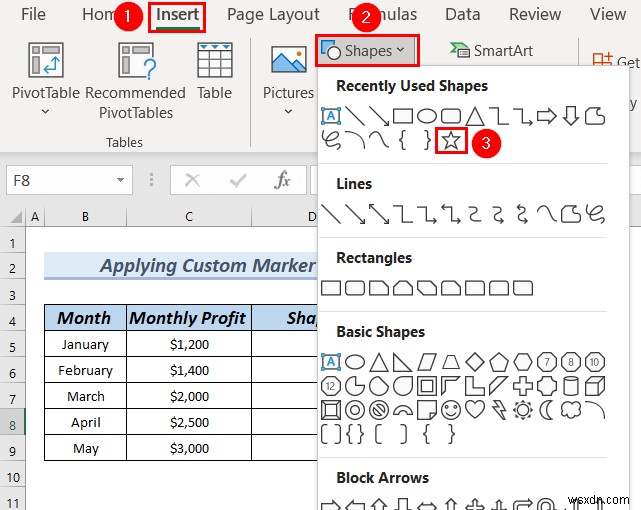This screenshot has width=641, height=510.
Task: Choose the Regular Pentagon in Basic Shapes
Action: point(499,362)
